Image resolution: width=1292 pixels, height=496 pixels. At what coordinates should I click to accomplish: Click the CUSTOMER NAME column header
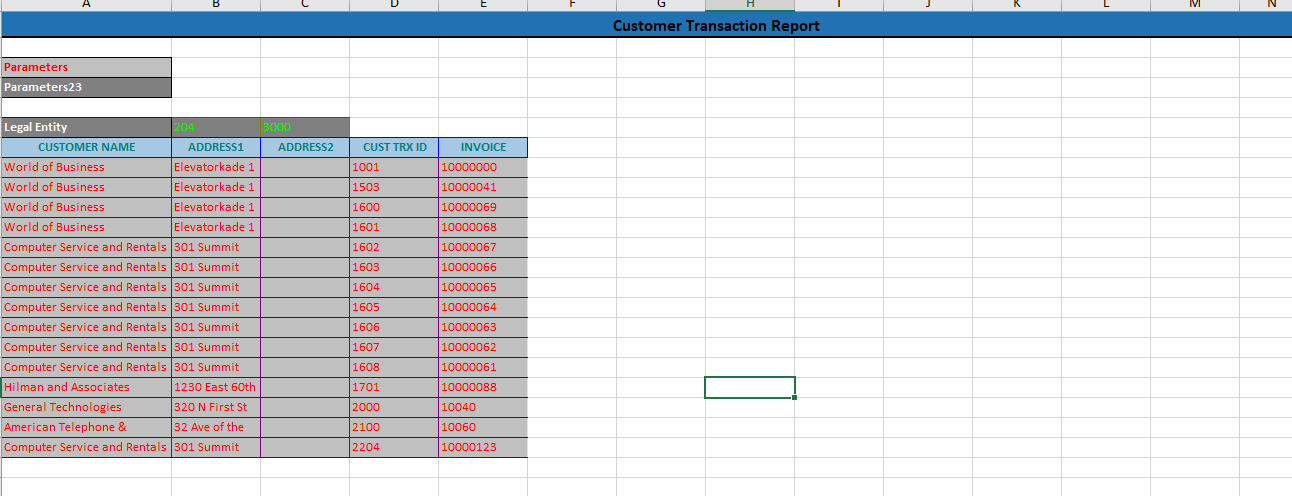86,147
